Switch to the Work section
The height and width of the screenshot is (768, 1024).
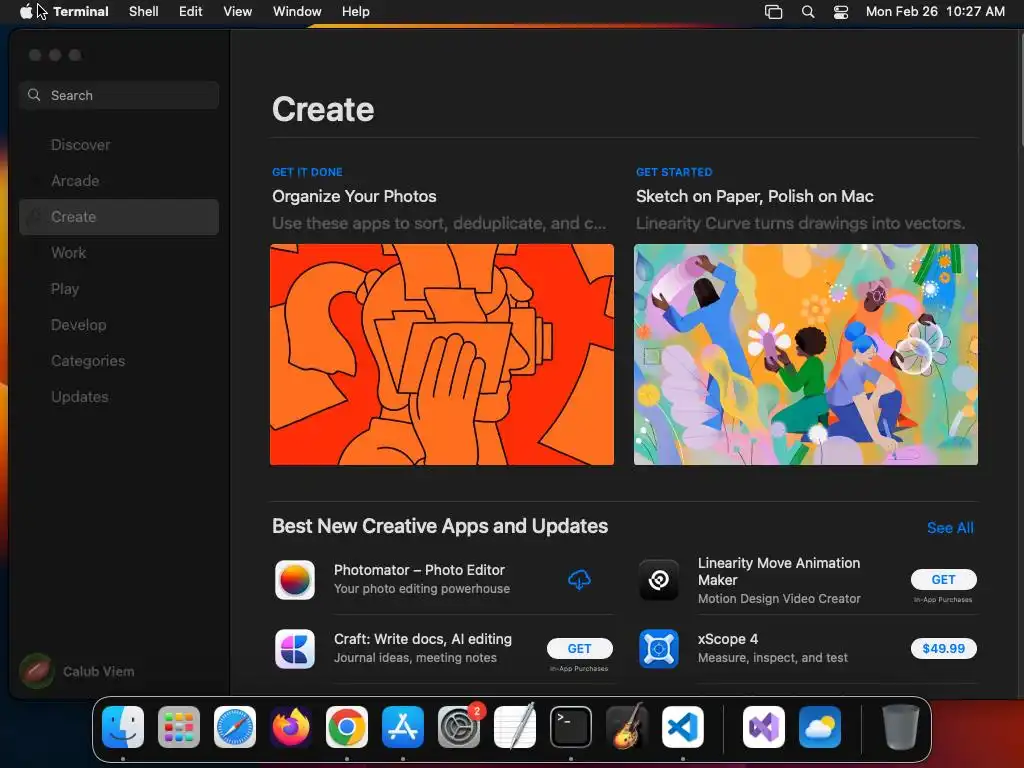pos(119,253)
